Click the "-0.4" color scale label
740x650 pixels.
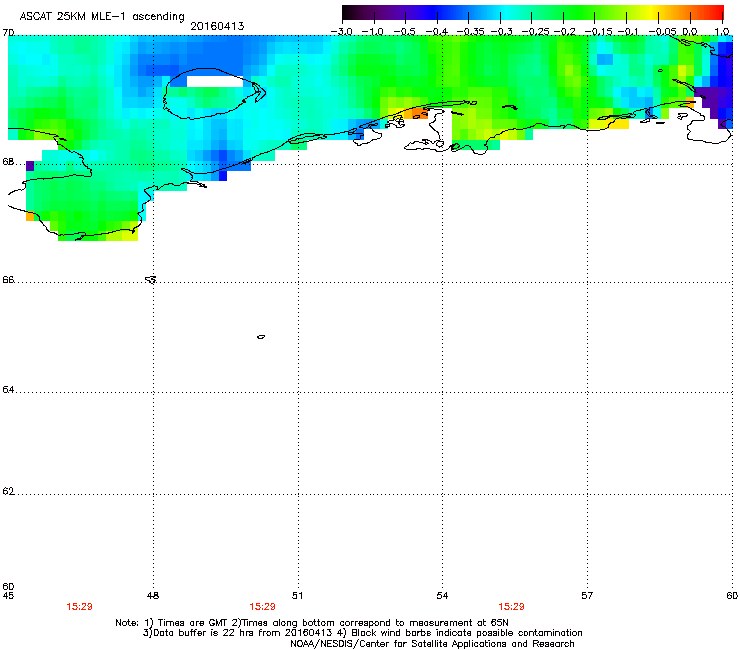436,32
